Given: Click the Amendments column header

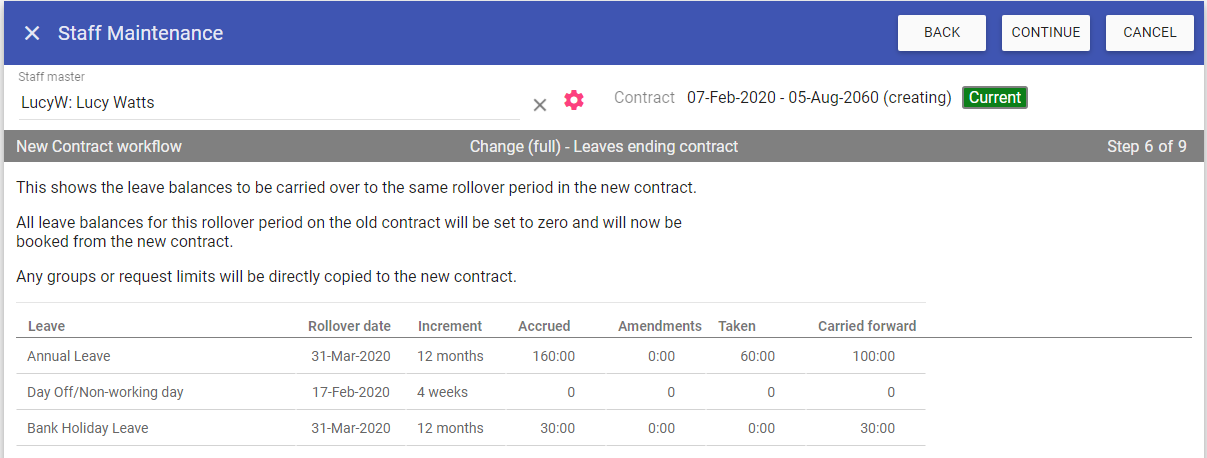Looking at the screenshot, I should tap(659, 326).
